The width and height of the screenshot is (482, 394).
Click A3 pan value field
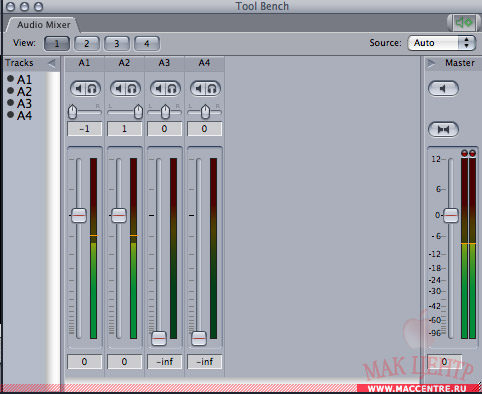(x=165, y=129)
